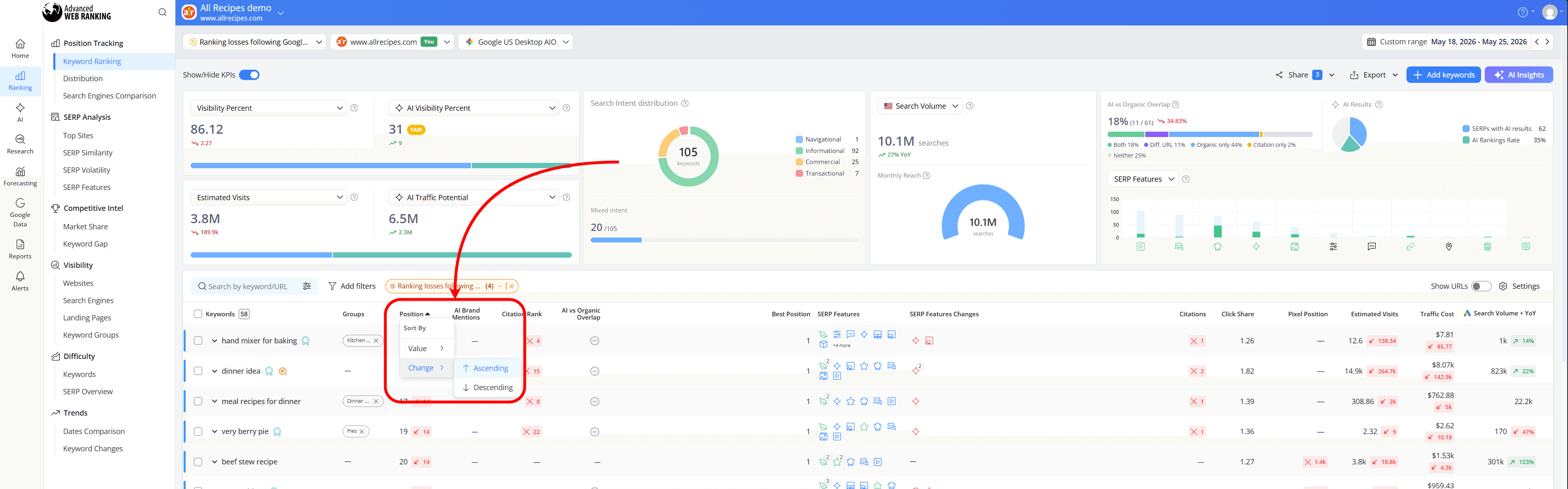Open the AI section in sidebar
The image size is (1568, 489).
20,112
